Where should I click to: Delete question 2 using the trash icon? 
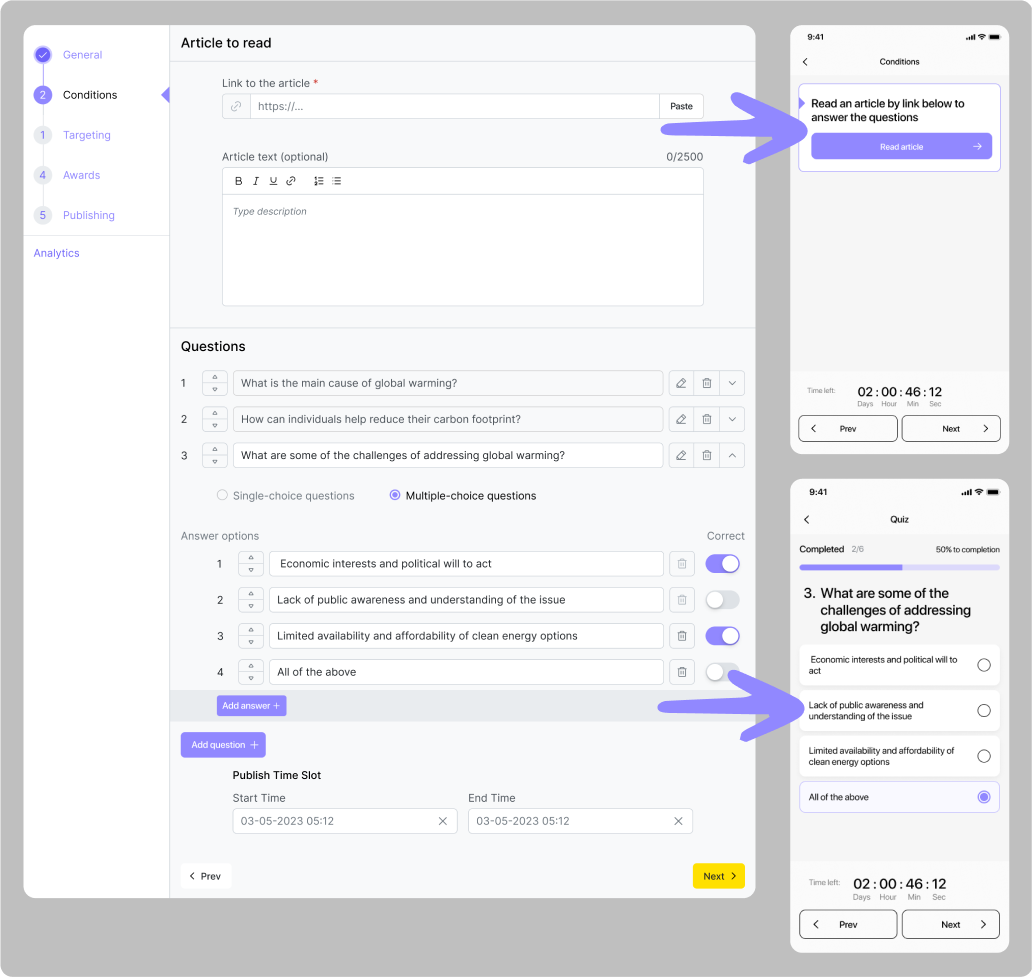(x=707, y=419)
